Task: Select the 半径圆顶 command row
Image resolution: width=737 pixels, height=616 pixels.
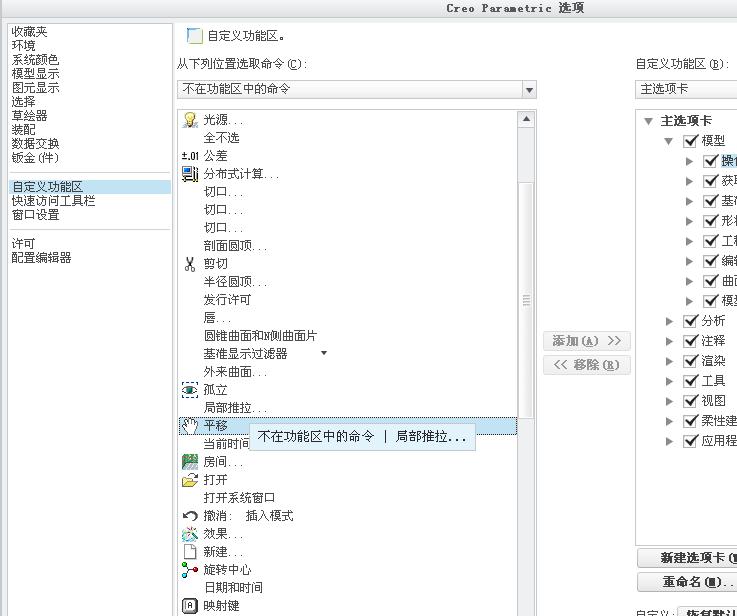Action: (x=347, y=282)
